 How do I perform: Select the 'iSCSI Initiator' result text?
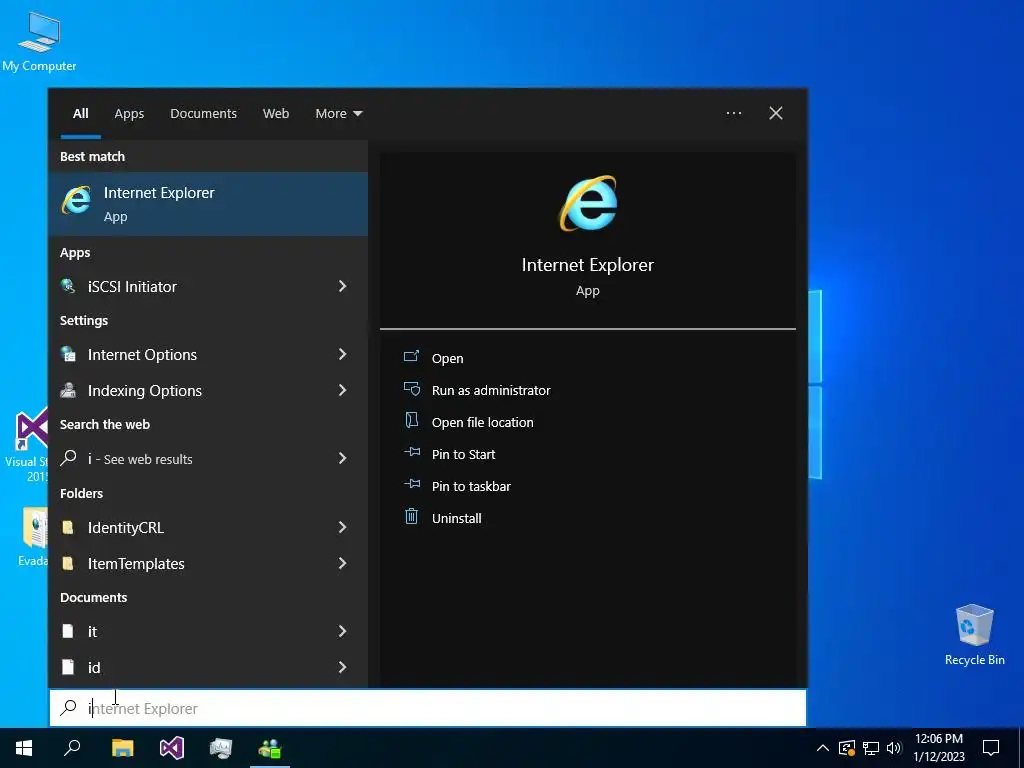[132, 286]
